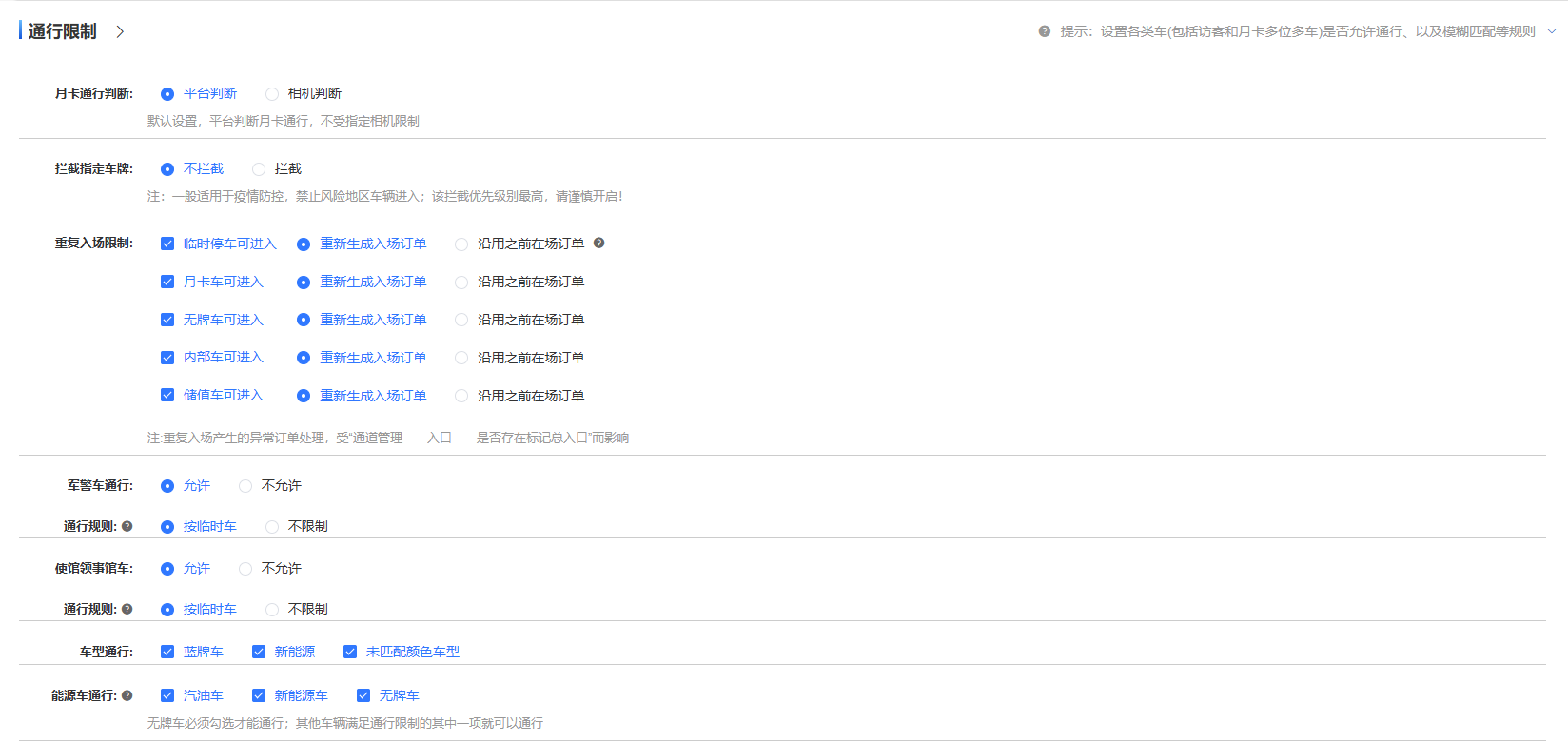1568x742 pixels.
Task: Select 重新生成入场订单 in 临时停车 row
Action: click(304, 244)
